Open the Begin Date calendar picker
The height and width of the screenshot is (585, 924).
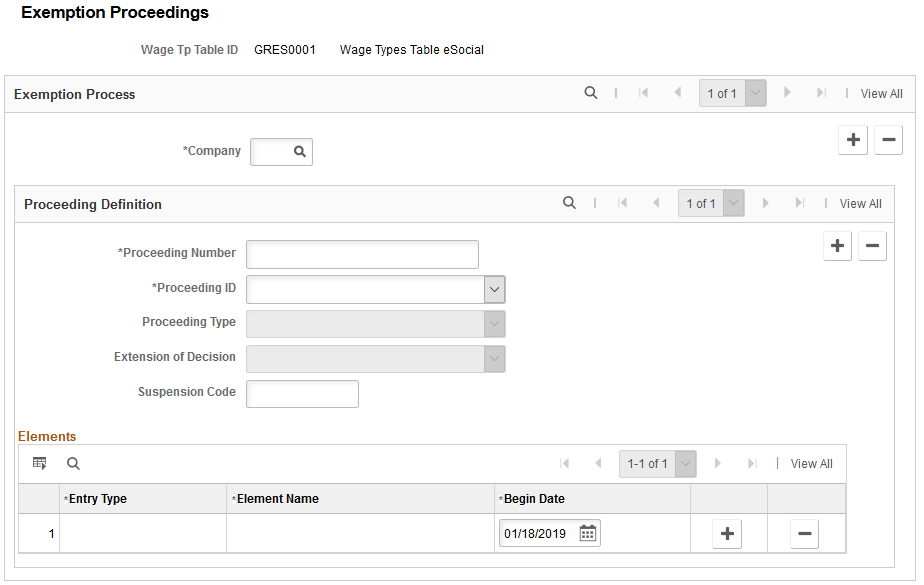click(588, 534)
